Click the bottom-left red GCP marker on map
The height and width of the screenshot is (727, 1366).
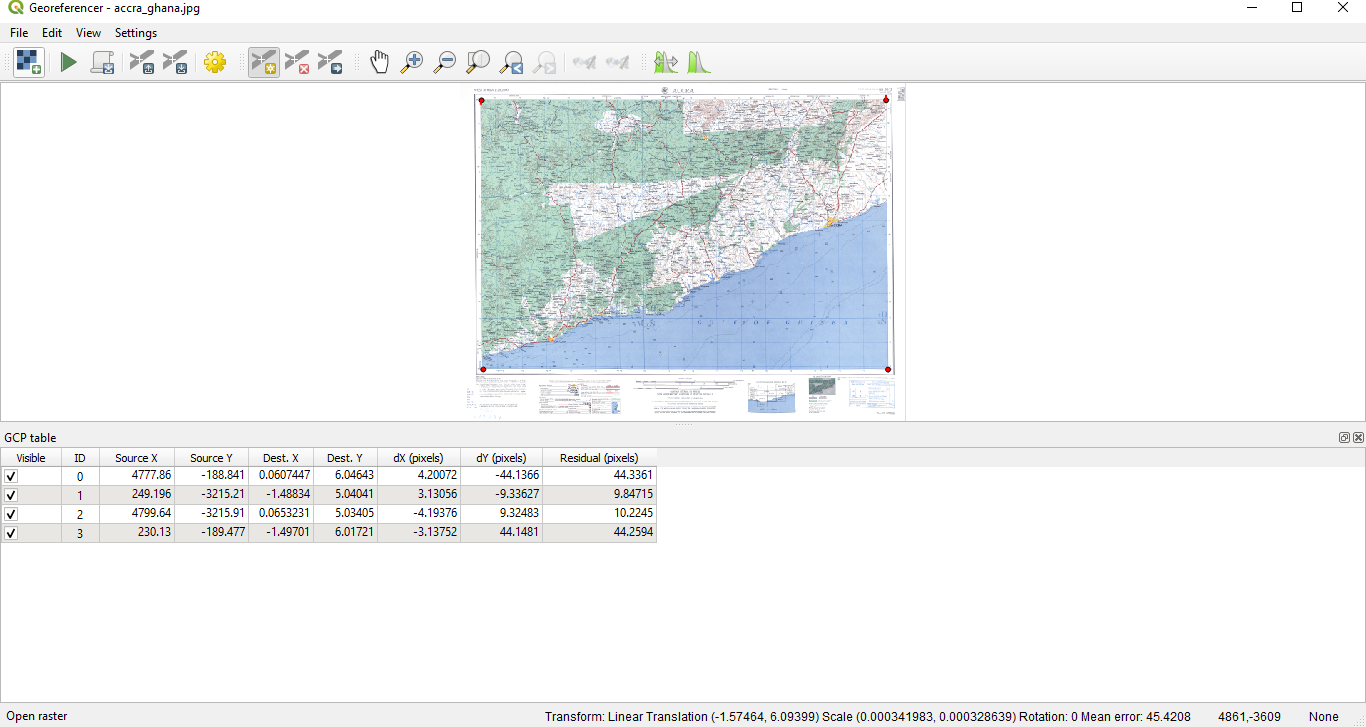click(x=483, y=369)
